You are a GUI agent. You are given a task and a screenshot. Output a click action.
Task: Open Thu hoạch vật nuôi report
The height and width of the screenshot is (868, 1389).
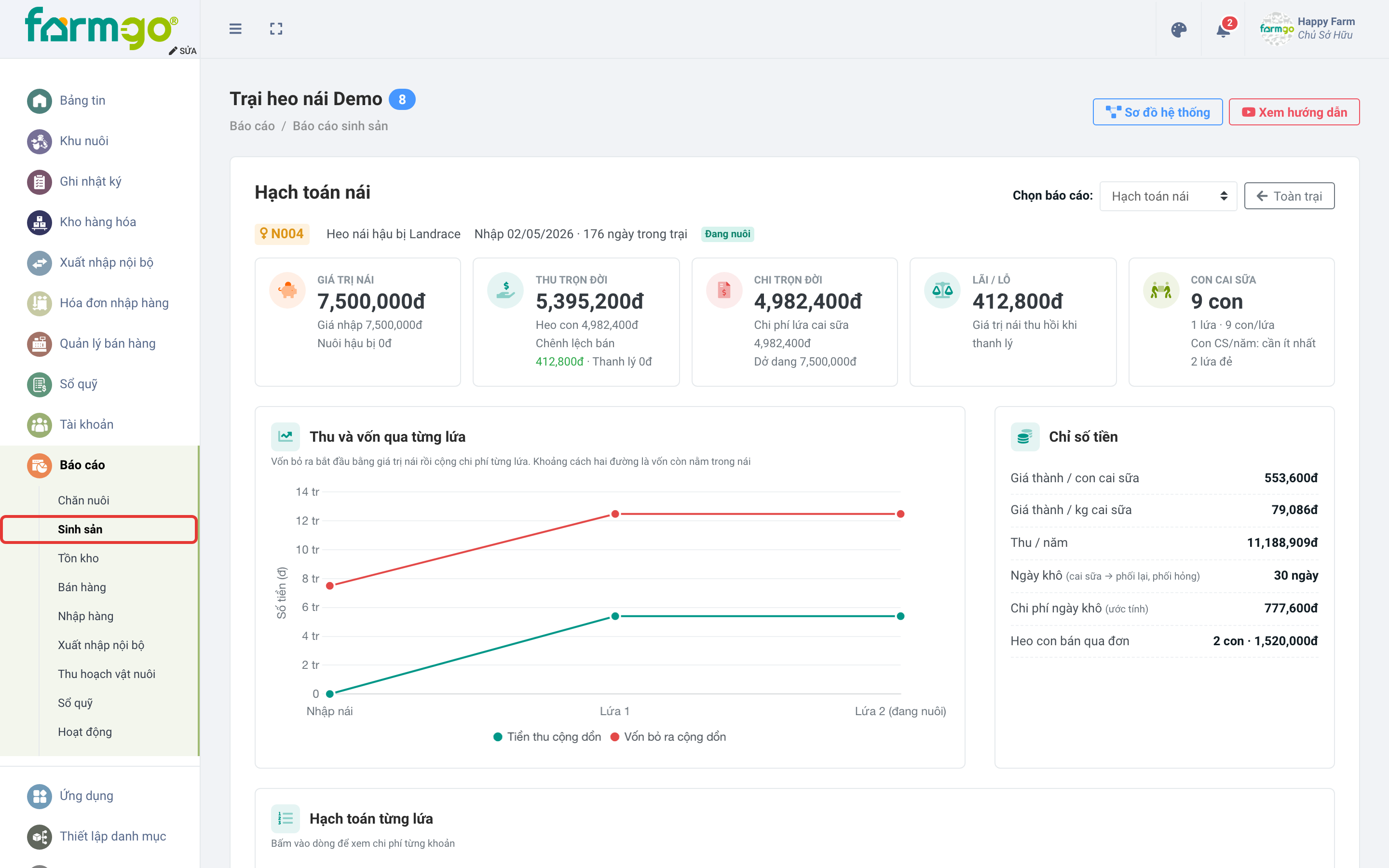click(x=106, y=674)
